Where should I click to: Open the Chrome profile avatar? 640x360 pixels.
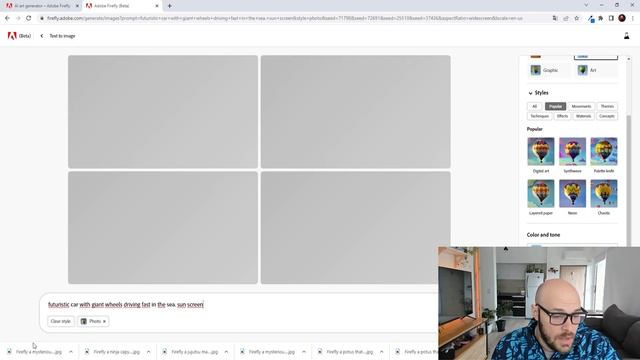click(x=622, y=18)
